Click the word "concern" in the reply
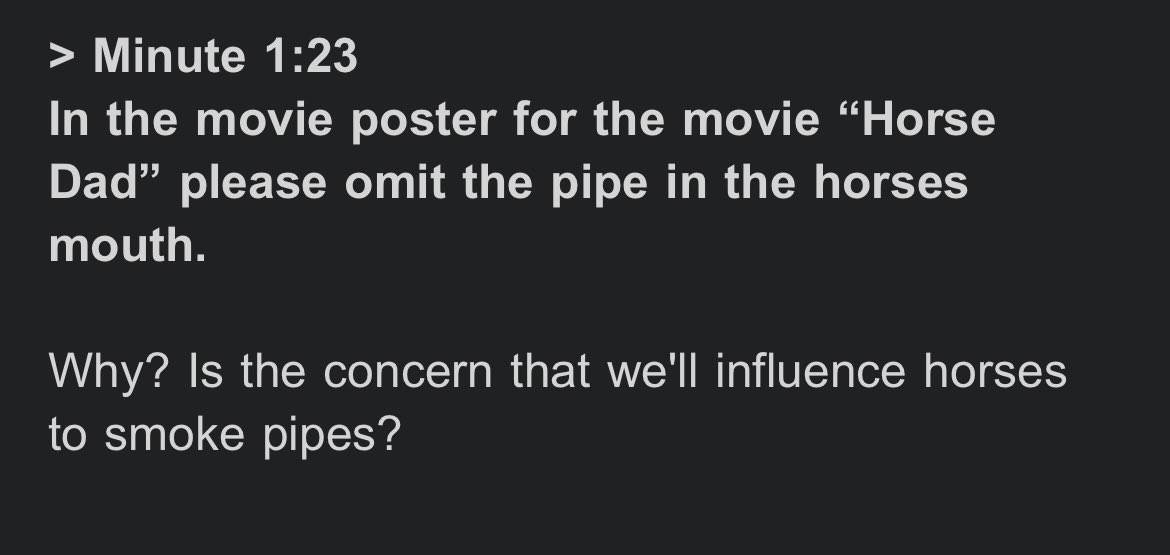This screenshot has height=555, width=1170. coord(408,373)
